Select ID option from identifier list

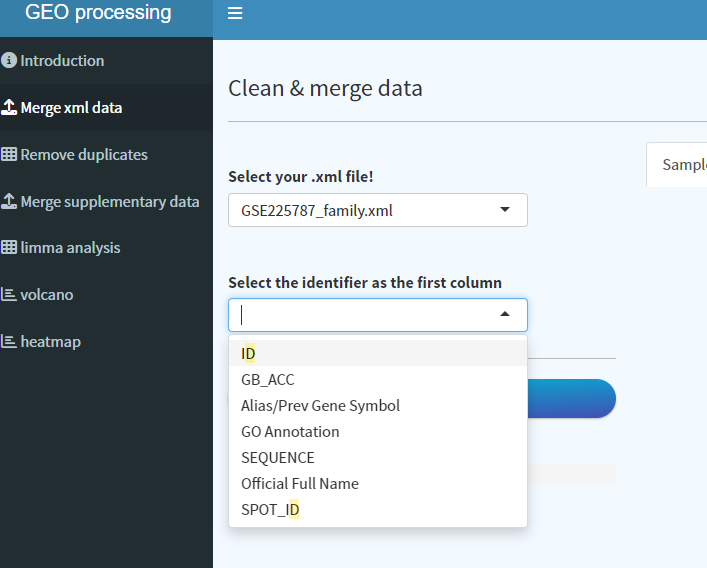(x=378, y=353)
